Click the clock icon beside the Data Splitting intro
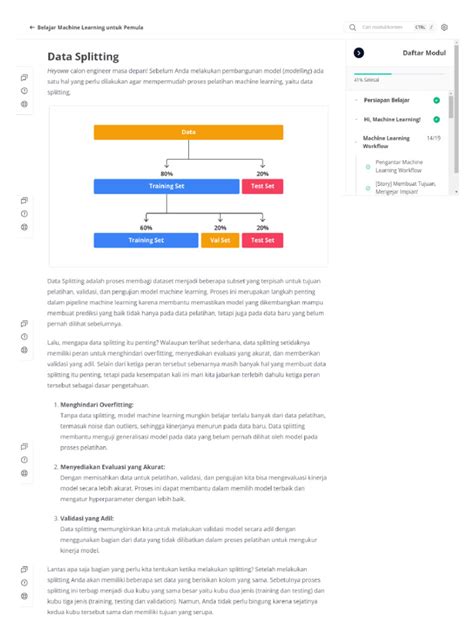This screenshot has width=474, height=632. click(x=24, y=91)
